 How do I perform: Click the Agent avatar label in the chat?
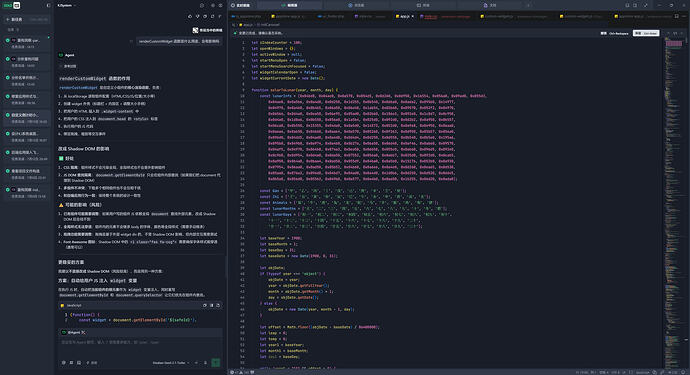pos(66,55)
